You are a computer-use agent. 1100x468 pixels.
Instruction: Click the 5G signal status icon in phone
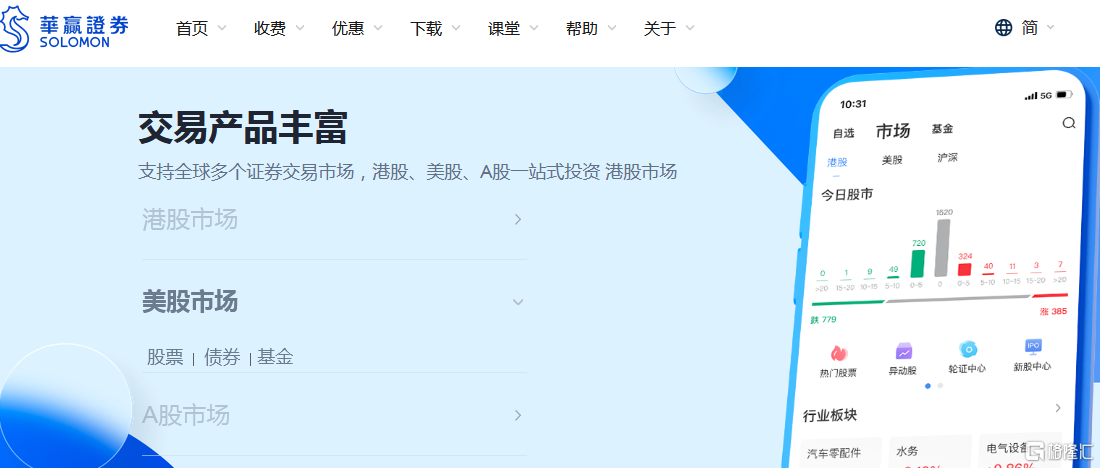[x=1038, y=95]
